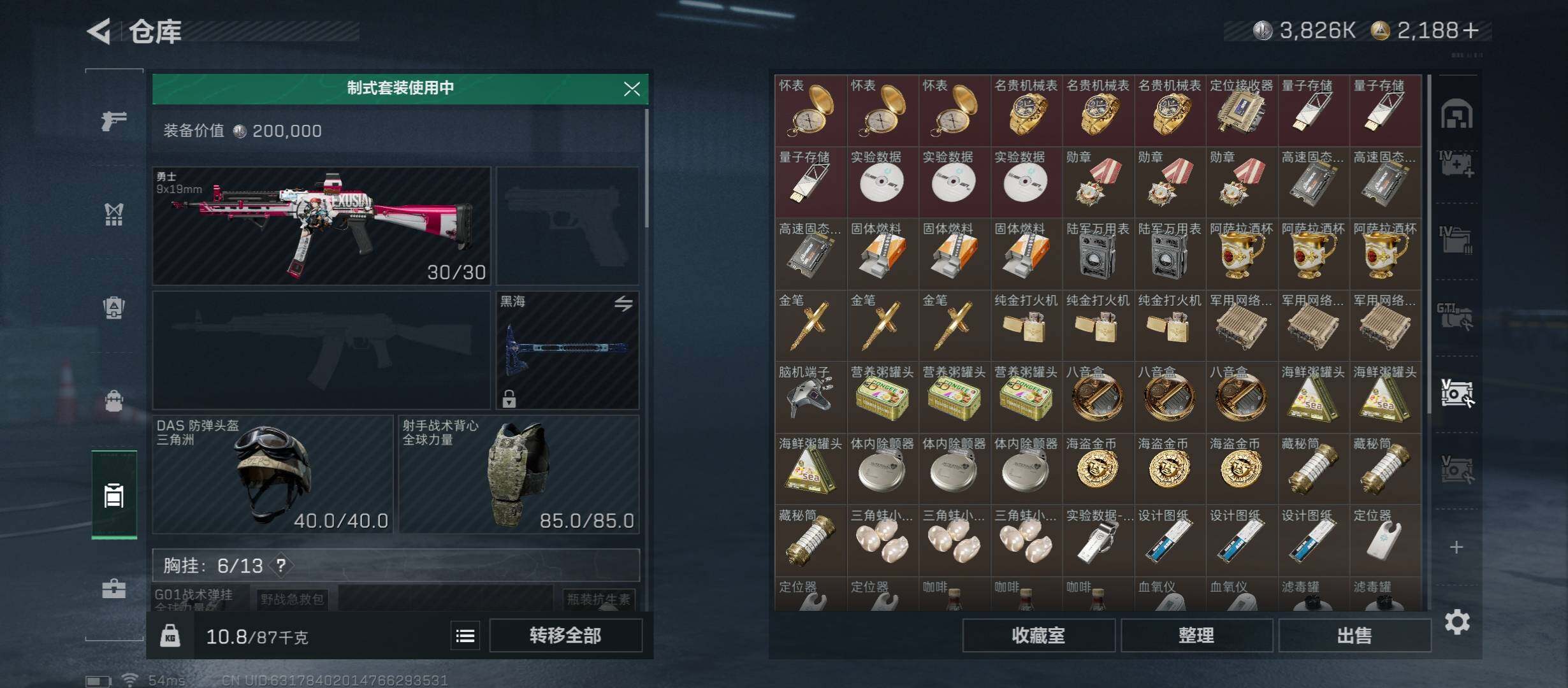Open the 胸挂 help question mark
The height and width of the screenshot is (688, 1568).
(280, 565)
